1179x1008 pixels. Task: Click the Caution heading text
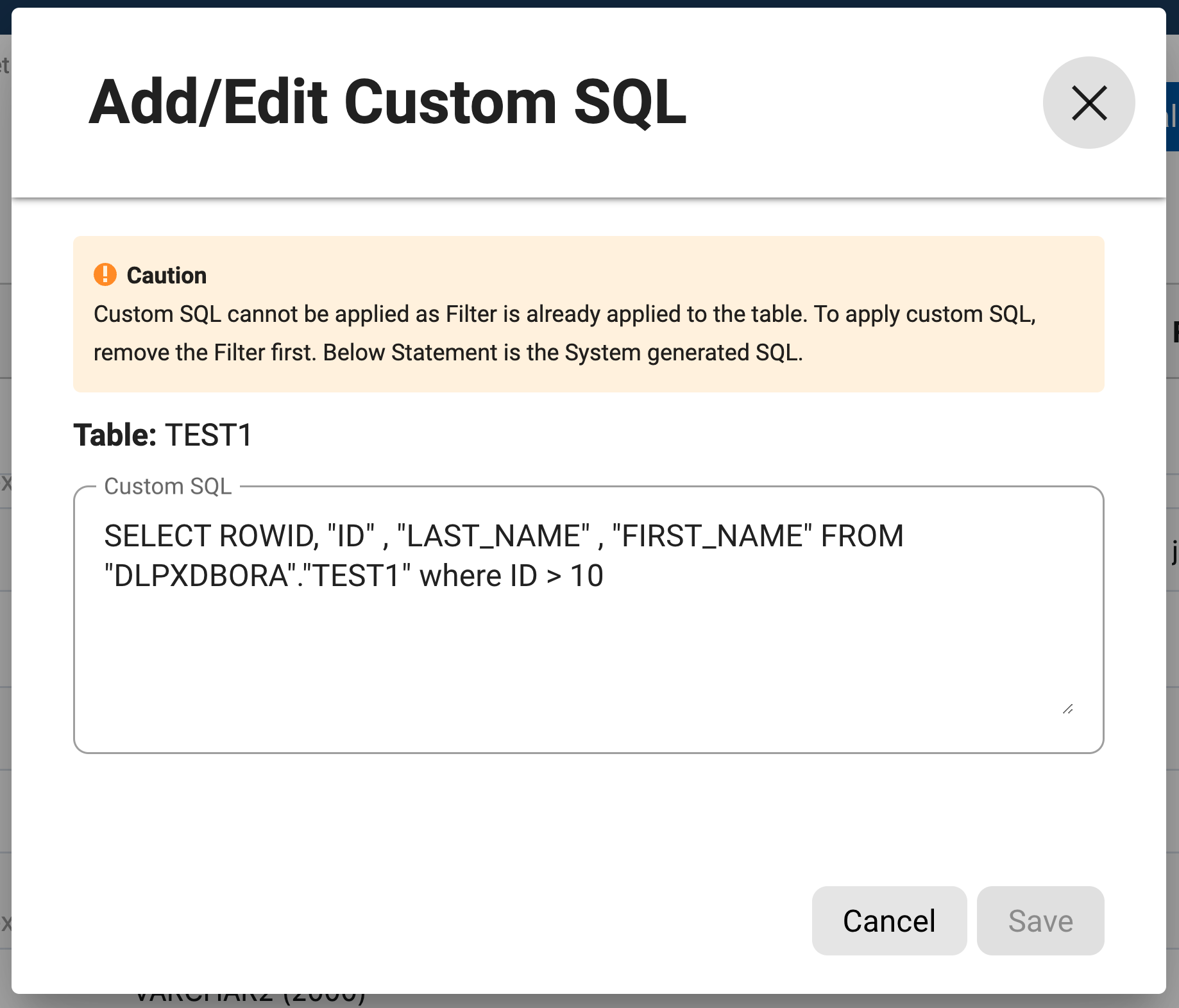click(166, 275)
